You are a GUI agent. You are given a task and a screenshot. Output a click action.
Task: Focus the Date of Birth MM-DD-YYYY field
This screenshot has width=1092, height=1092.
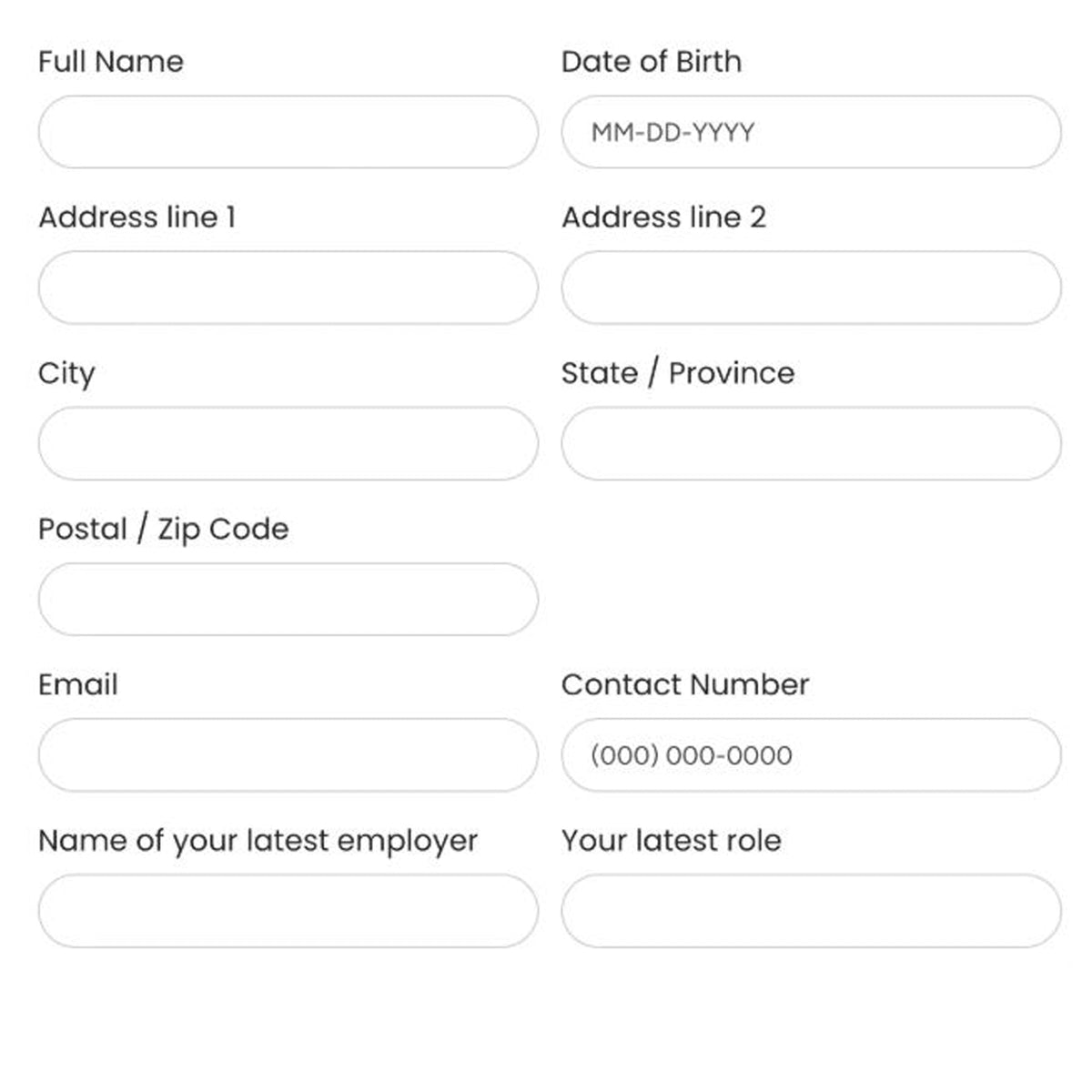pos(811,132)
